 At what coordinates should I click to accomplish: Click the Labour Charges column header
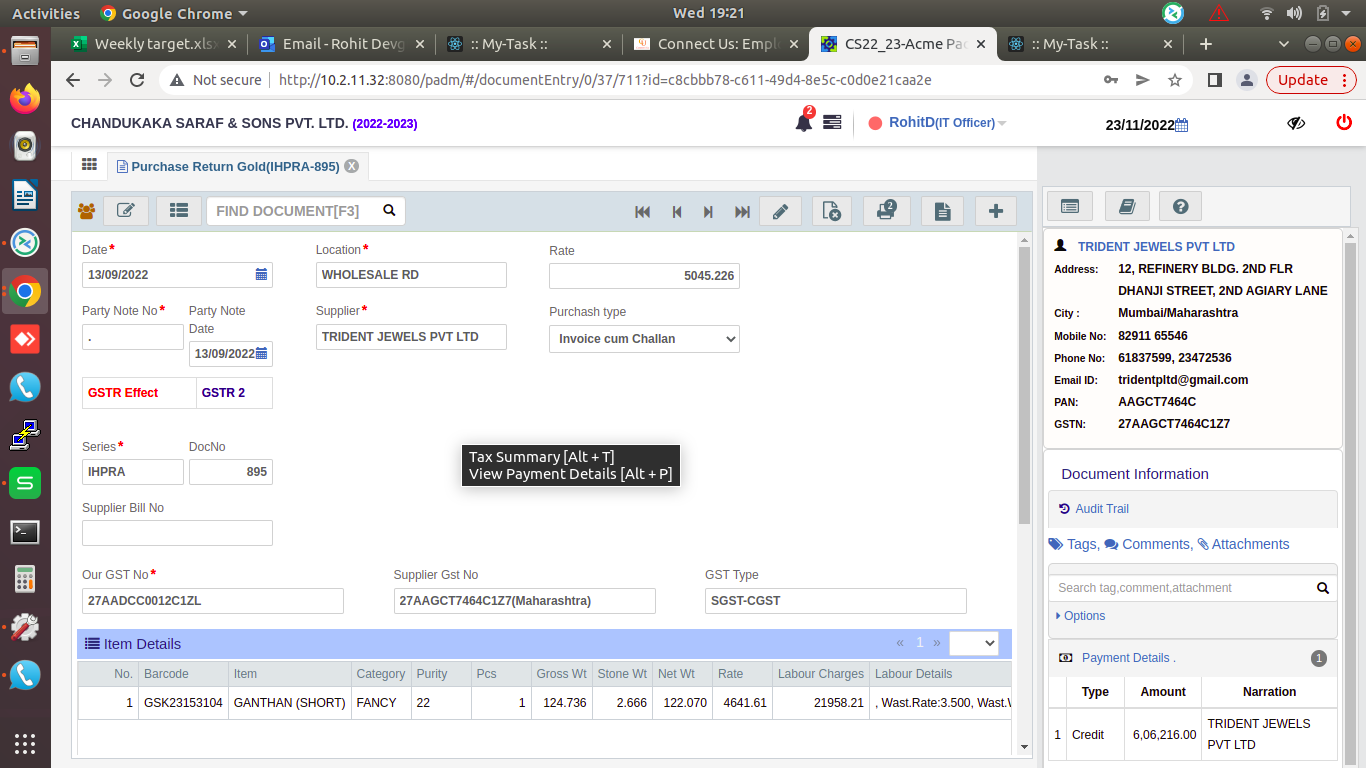(x=820, y=674)
